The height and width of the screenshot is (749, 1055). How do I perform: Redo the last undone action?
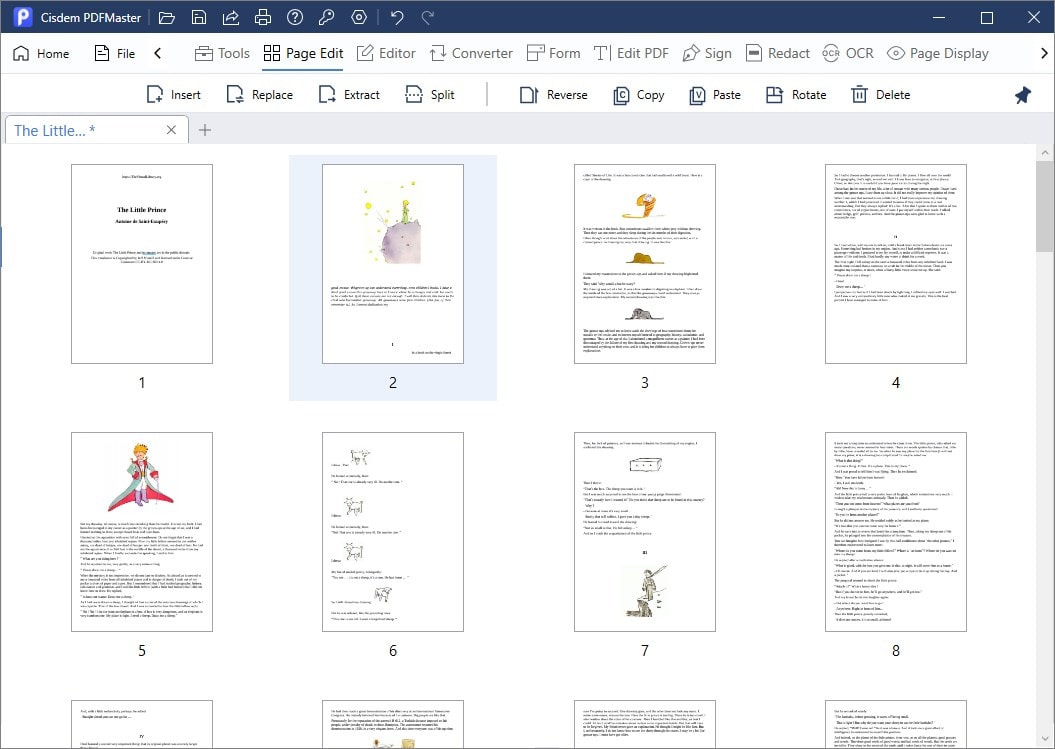428,17
